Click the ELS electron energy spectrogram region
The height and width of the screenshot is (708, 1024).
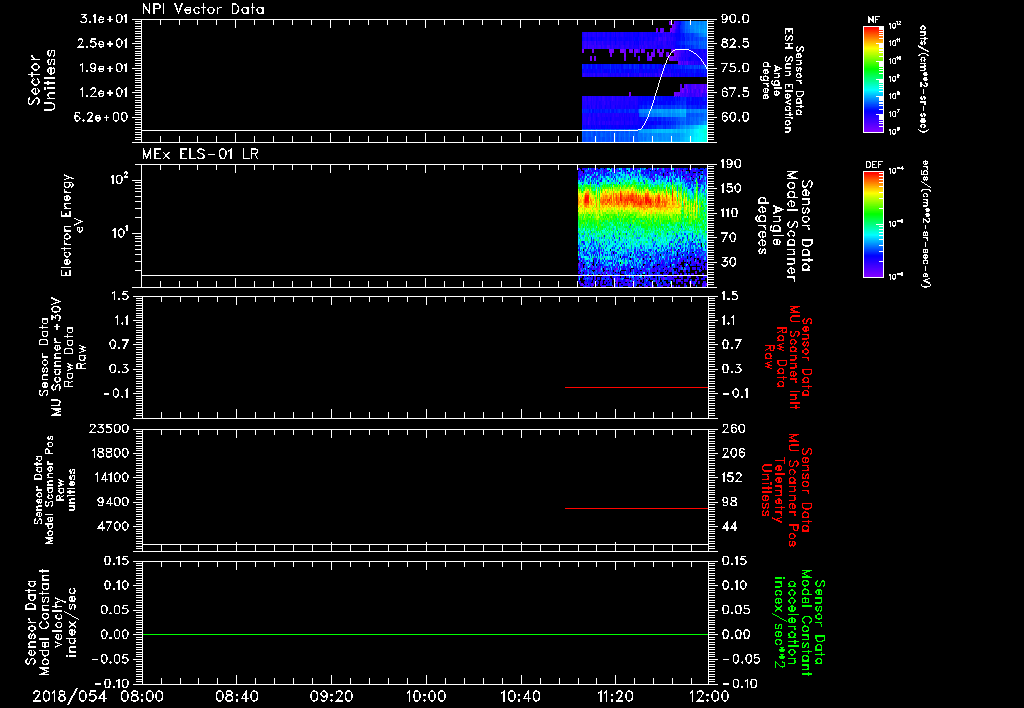coord(643,227)
